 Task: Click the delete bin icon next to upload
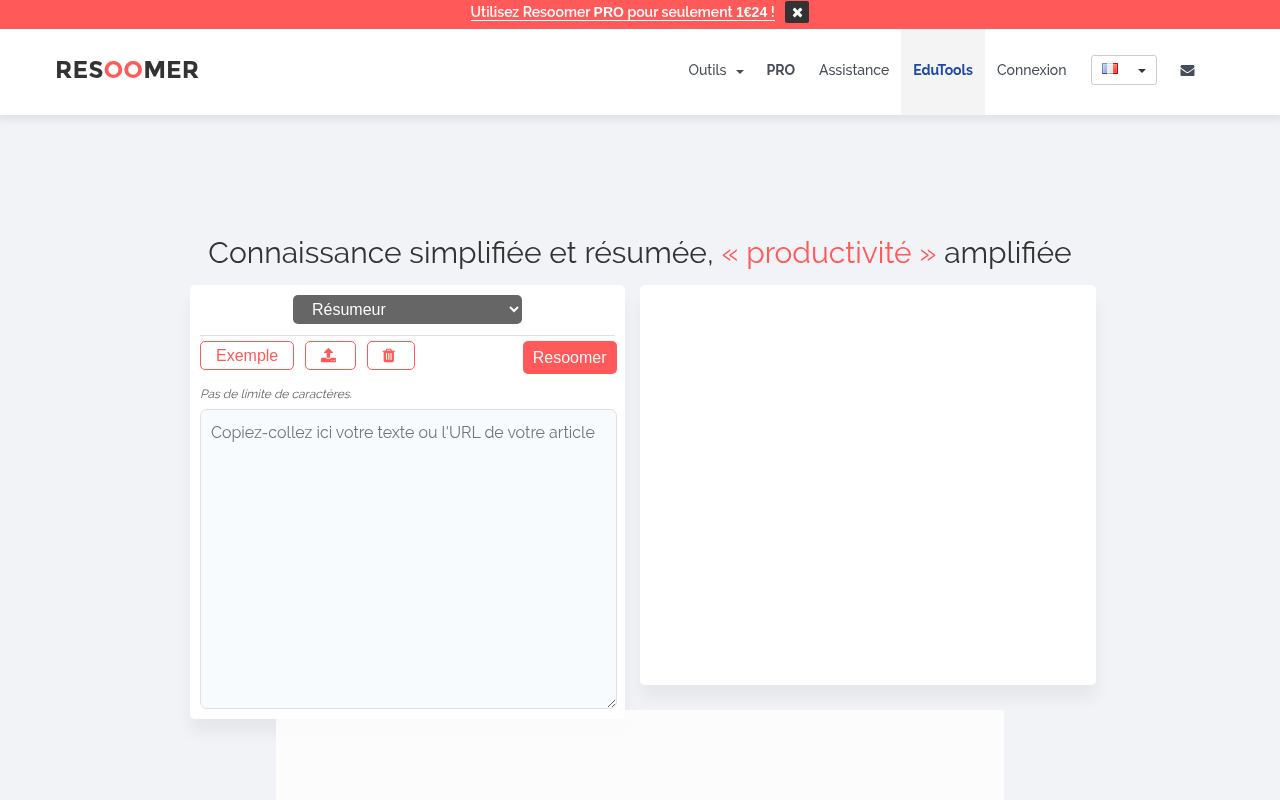point(390,355)
